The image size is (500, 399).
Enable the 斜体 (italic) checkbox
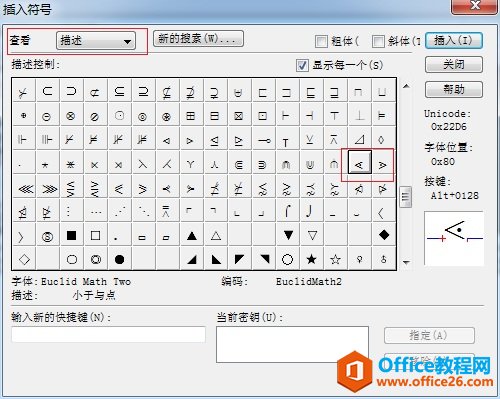pos(378,41)
